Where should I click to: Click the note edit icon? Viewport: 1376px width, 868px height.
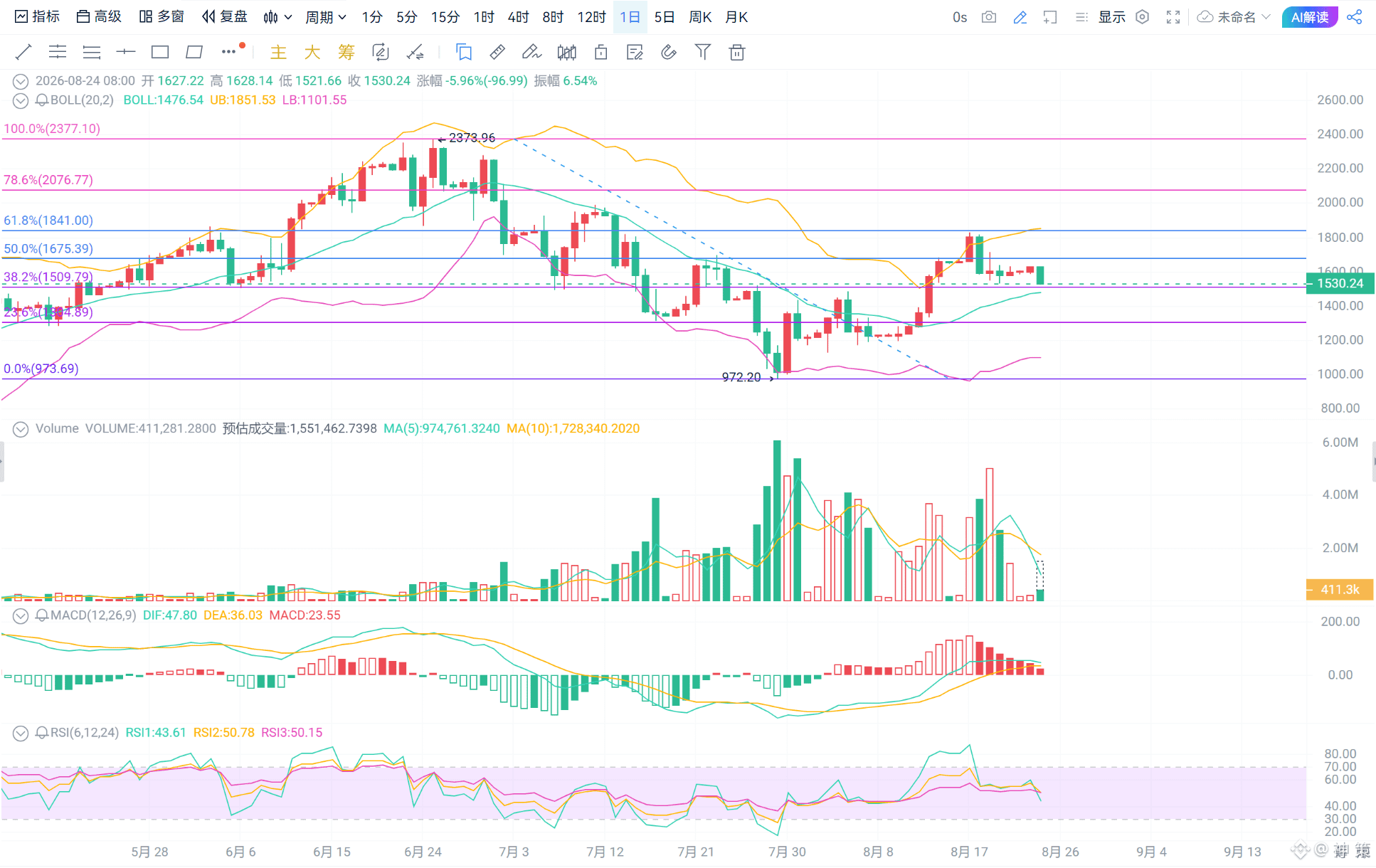coord(635,52)
